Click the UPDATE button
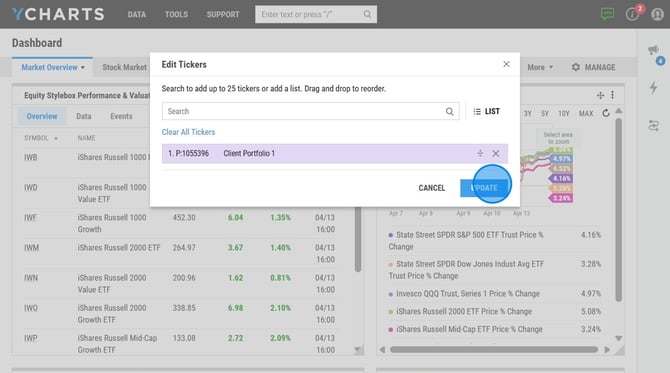 click(x=484, y=188)
